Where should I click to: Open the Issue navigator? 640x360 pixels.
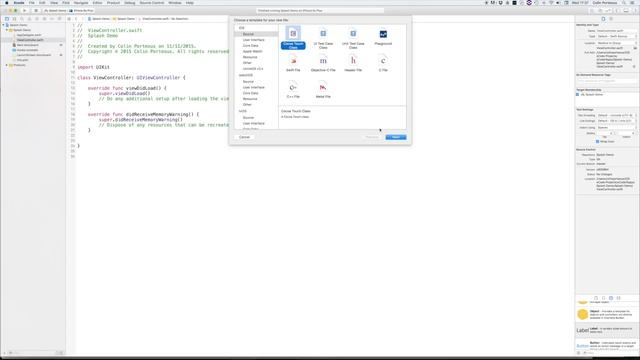tap(29, 19)
